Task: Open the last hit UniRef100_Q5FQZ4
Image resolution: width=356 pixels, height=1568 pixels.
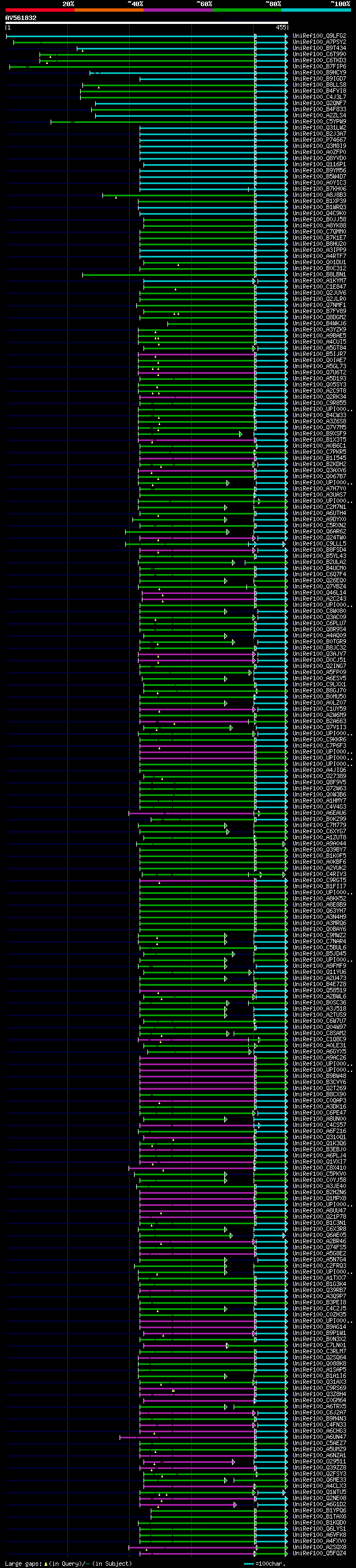Action: pos(319,1553)
